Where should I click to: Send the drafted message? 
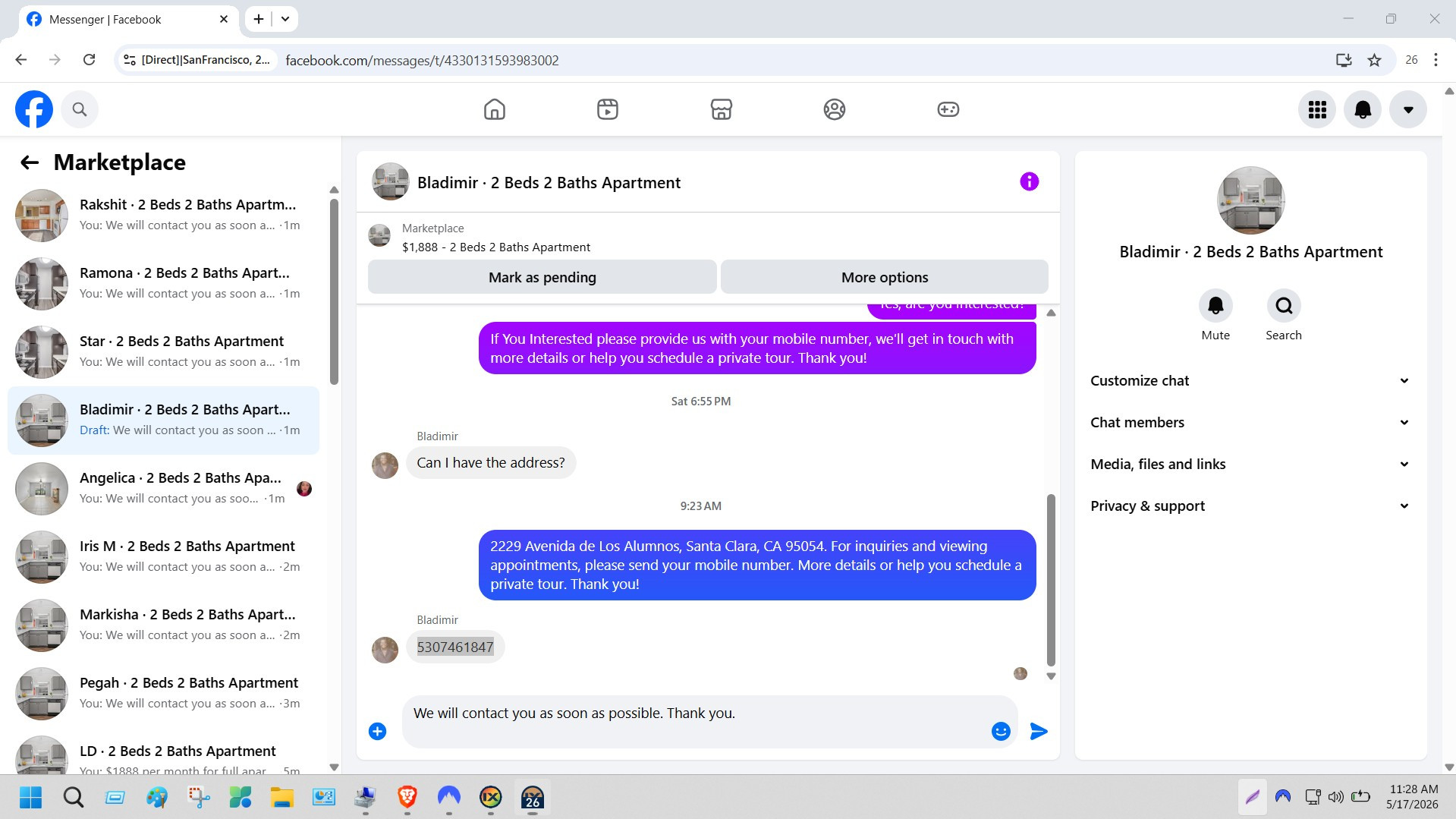click(1039, 731)
